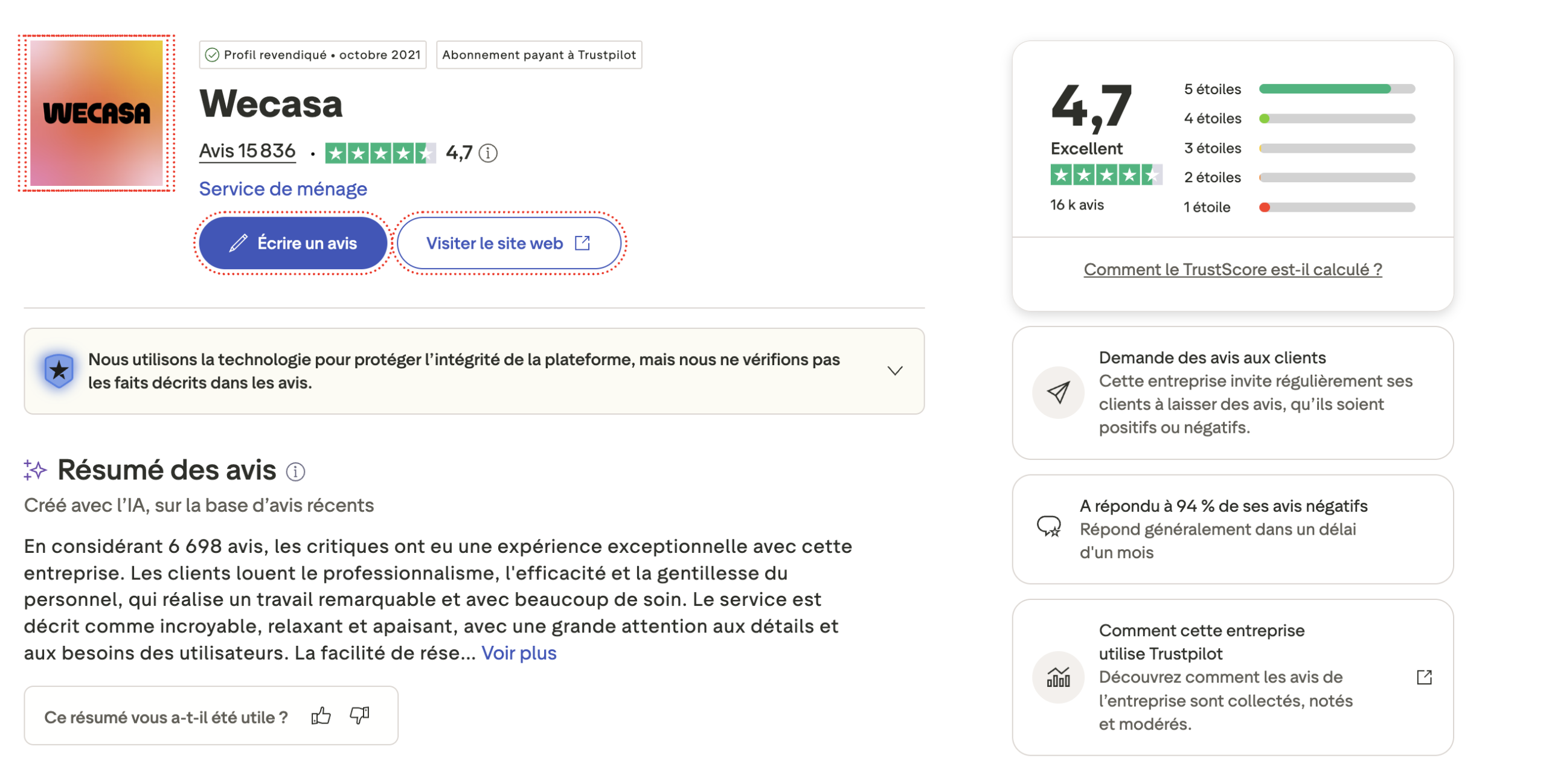Click Visiter le site web button
The image size is (1546, 784).
tap(507, 243)
